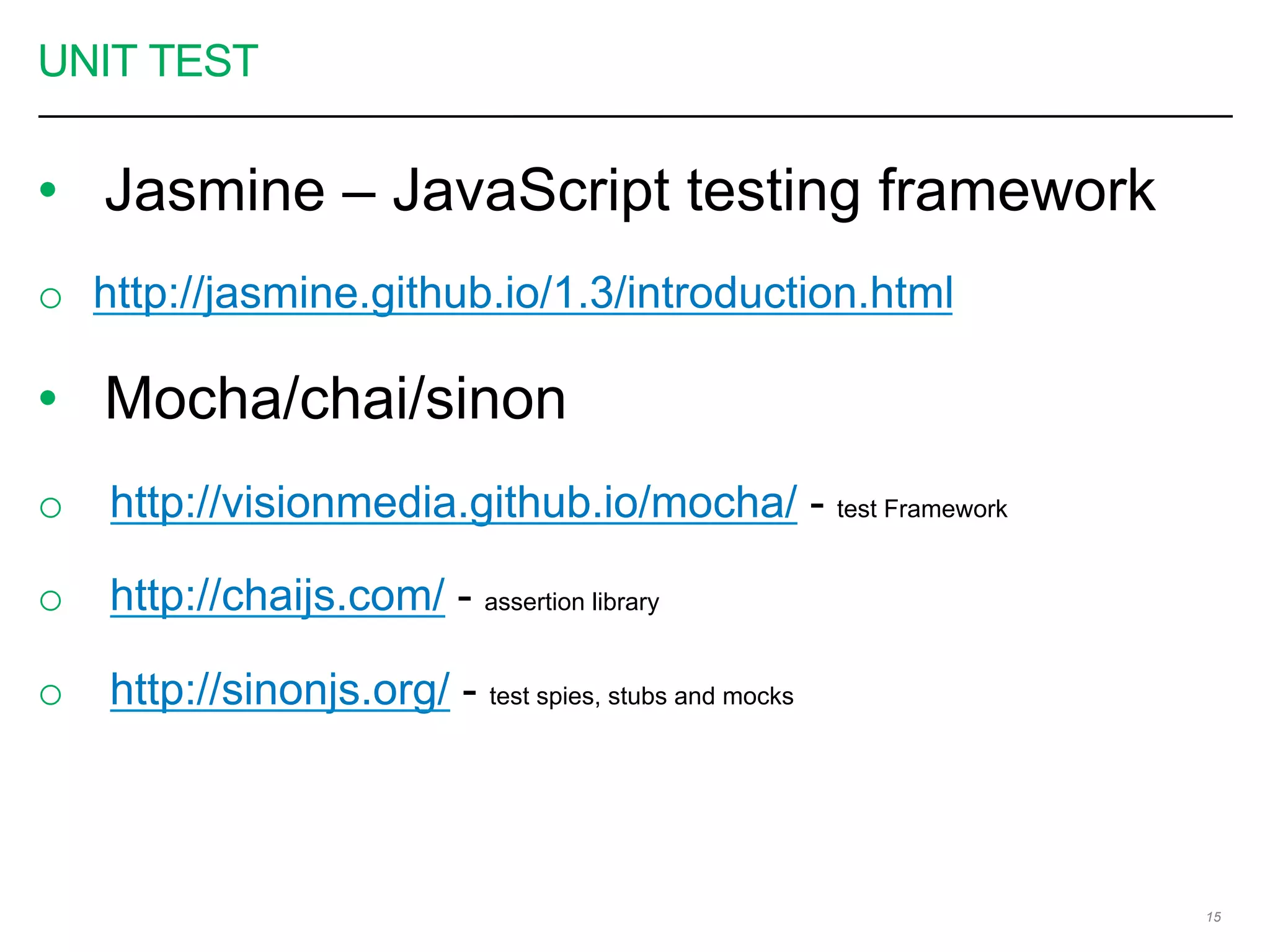Click the green bullet beside Jasmine
This screenshot has width=1270, height=952.
click(48, 188)
